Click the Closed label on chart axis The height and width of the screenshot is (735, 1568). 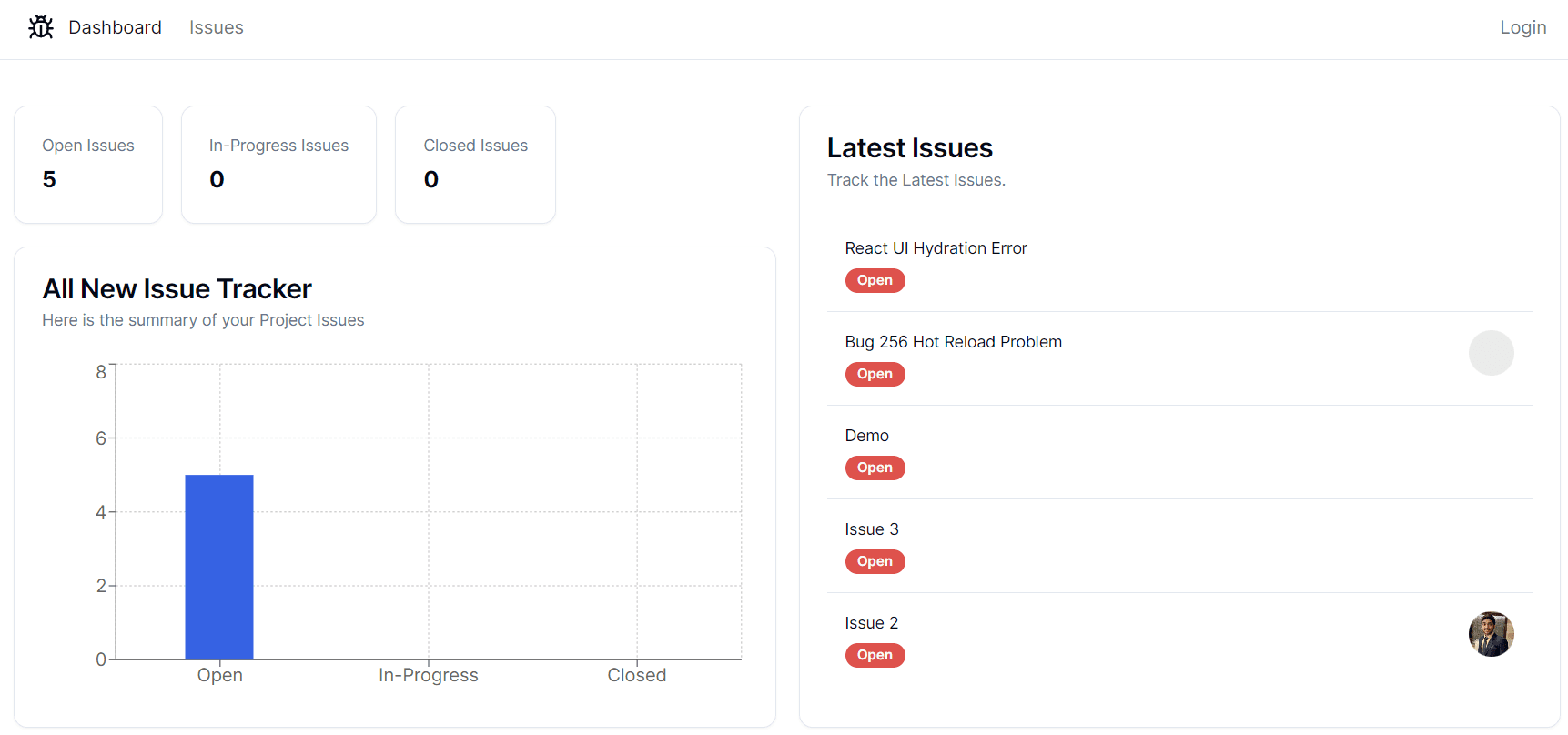pyautogui.click(x=636, y=675)
